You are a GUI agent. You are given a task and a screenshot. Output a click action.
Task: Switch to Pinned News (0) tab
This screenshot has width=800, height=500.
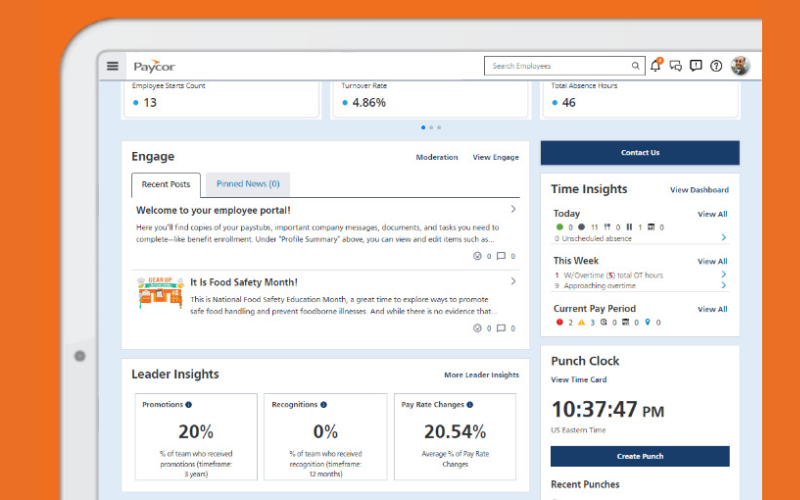[x=248, y=184]
